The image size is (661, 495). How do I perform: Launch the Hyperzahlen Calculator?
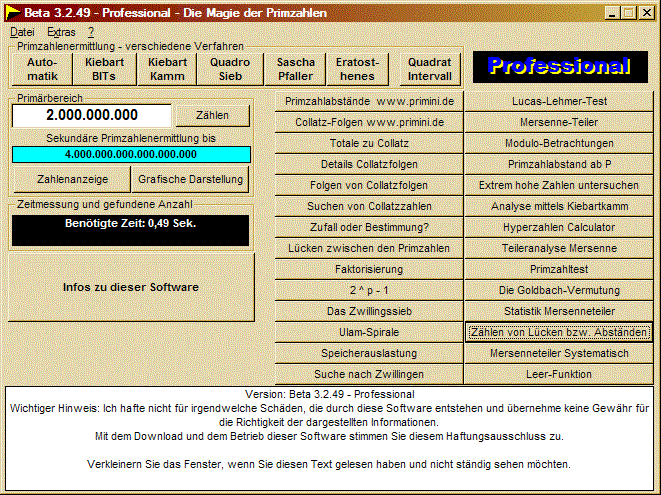[x=559, y=227]
